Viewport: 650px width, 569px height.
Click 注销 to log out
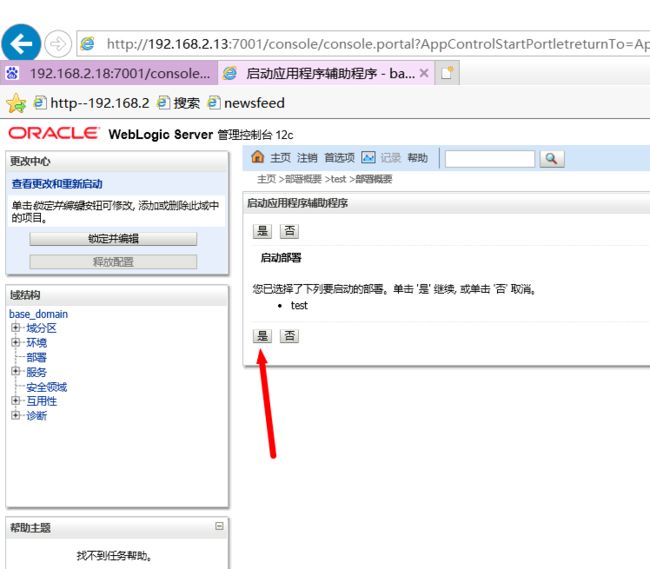click(307, 158)
